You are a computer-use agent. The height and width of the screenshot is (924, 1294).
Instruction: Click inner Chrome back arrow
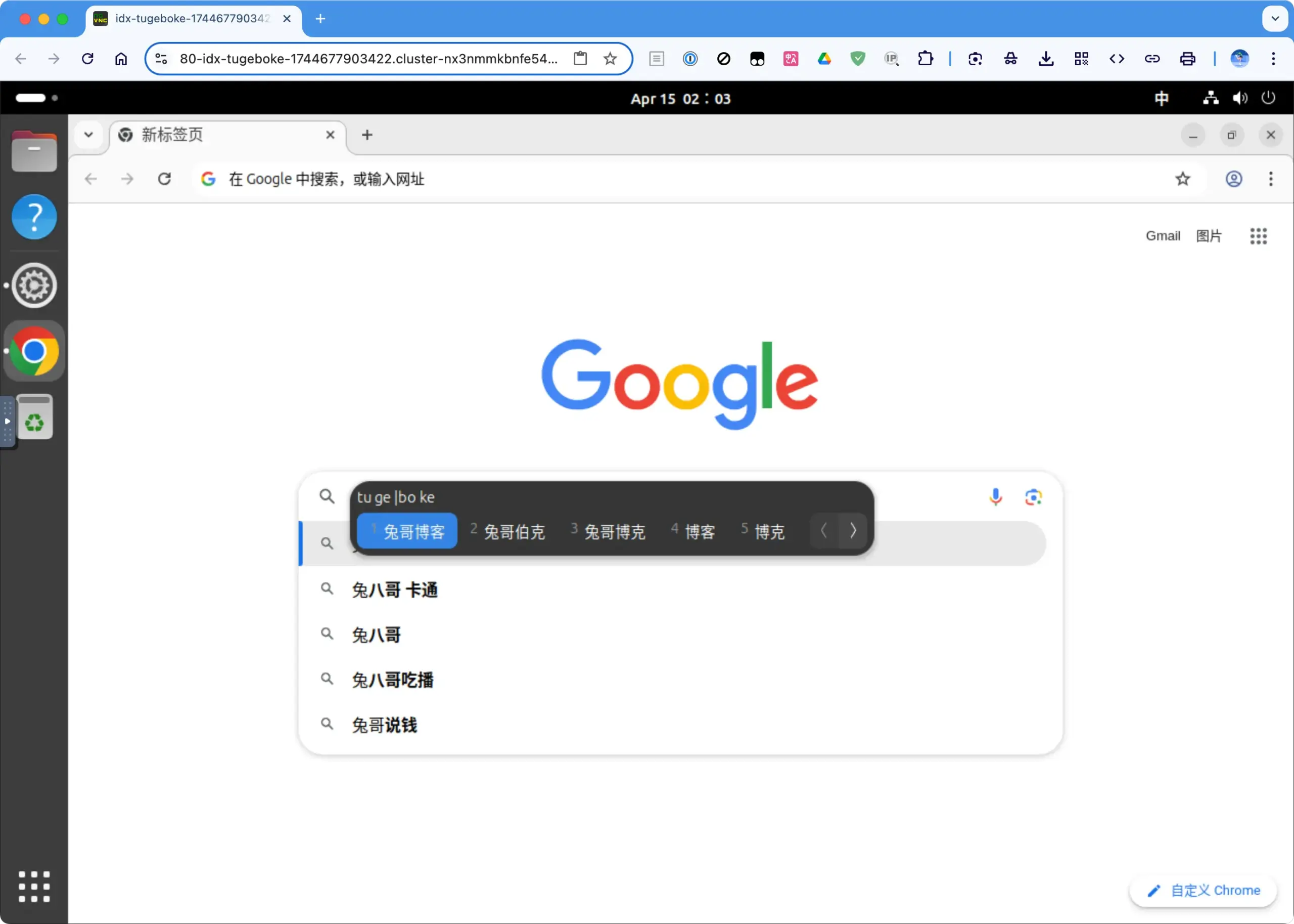click(x=90, y=178)
